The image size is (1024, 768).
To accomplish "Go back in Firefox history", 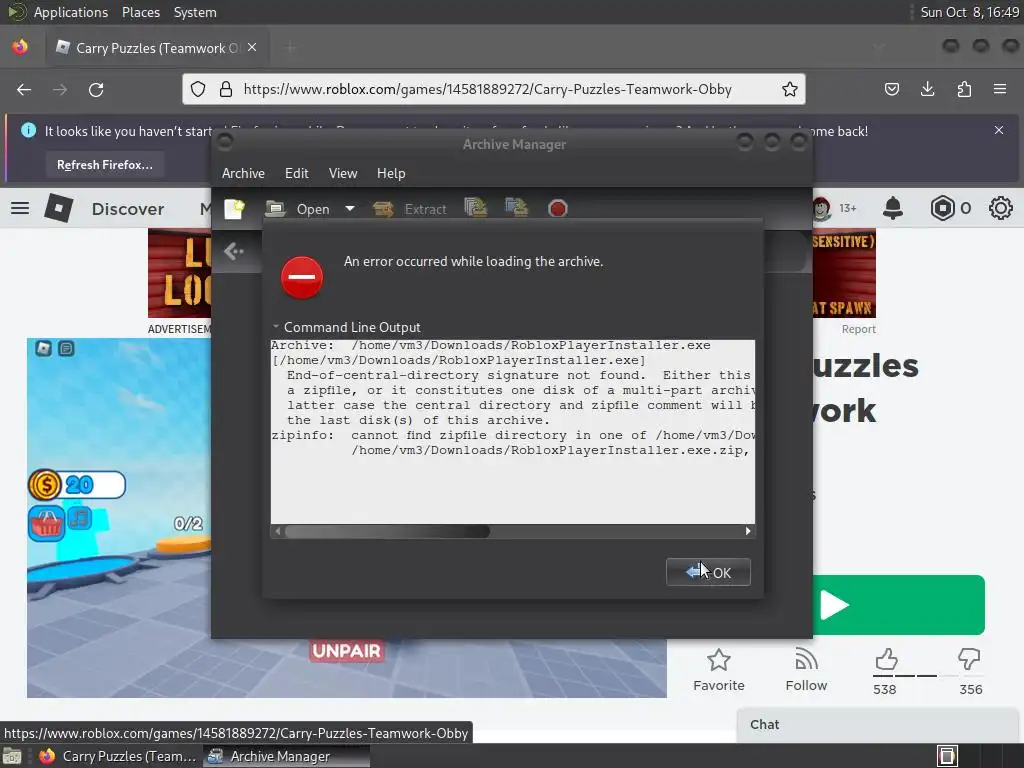I will [24, 89].
